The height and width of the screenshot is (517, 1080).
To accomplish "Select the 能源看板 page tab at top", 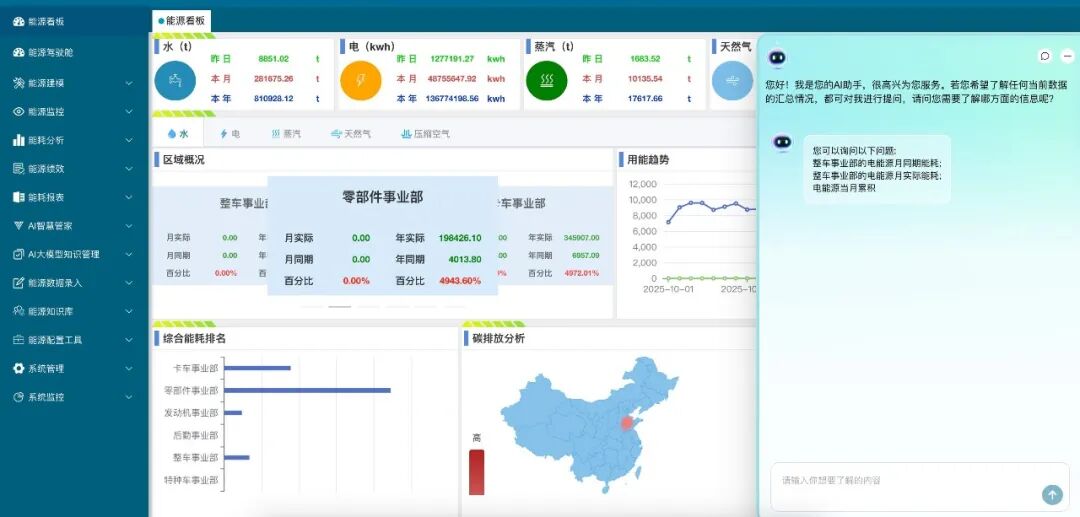I will click(182, 21).
